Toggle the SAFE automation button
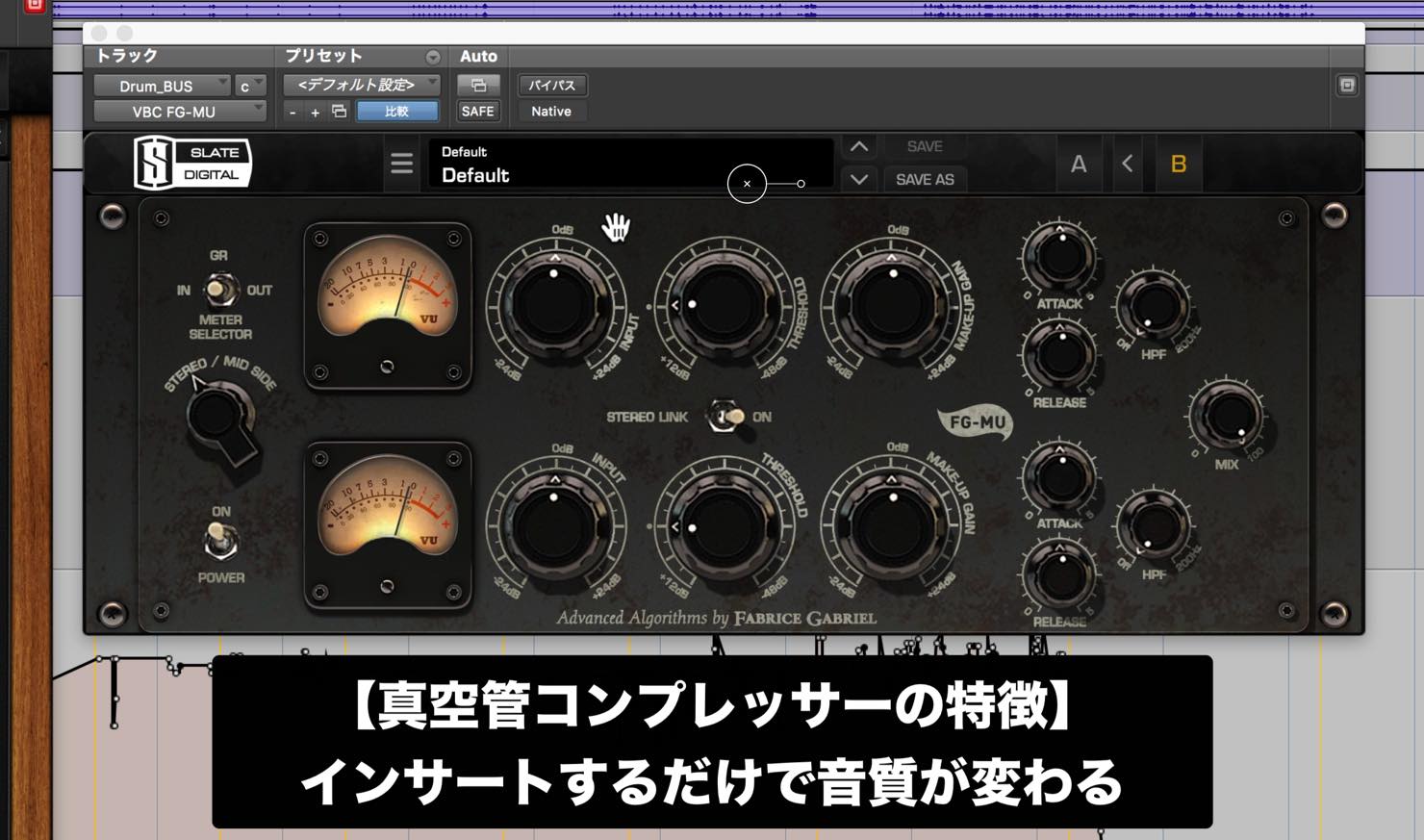Viewport: 1424px width, 840px height. 478,112
